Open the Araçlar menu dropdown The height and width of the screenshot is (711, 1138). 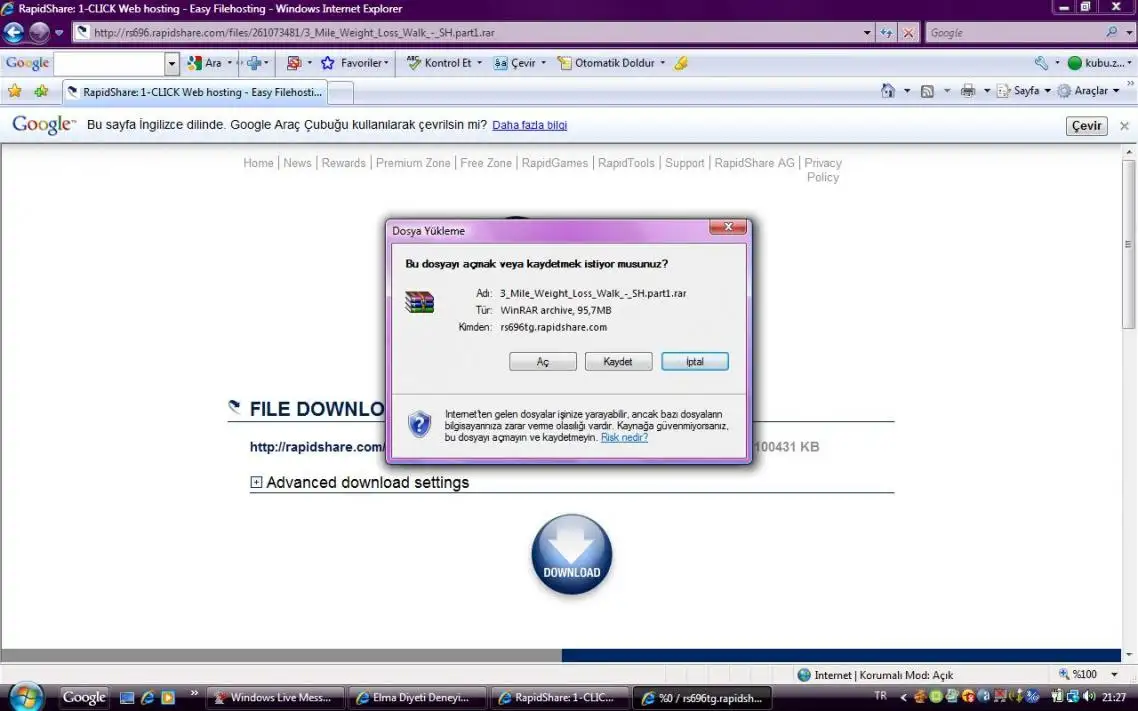pyautogui.click(x=1116, y=91)
